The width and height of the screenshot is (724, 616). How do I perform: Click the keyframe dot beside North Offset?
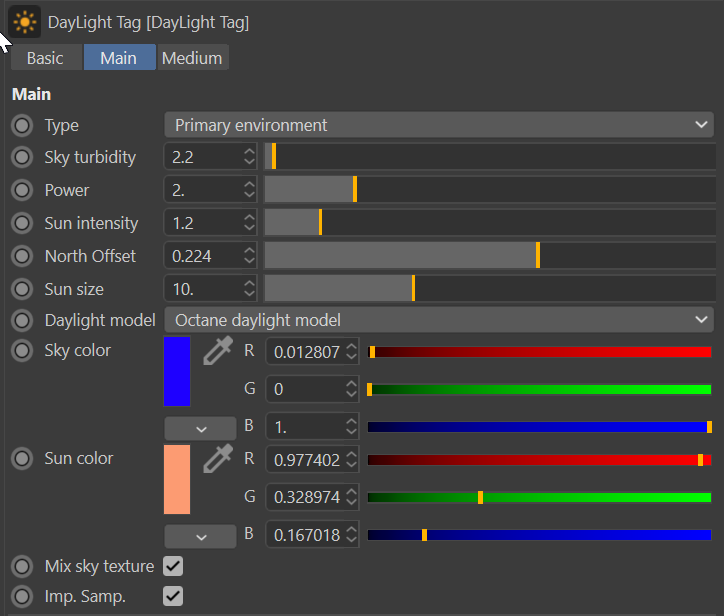22,256
